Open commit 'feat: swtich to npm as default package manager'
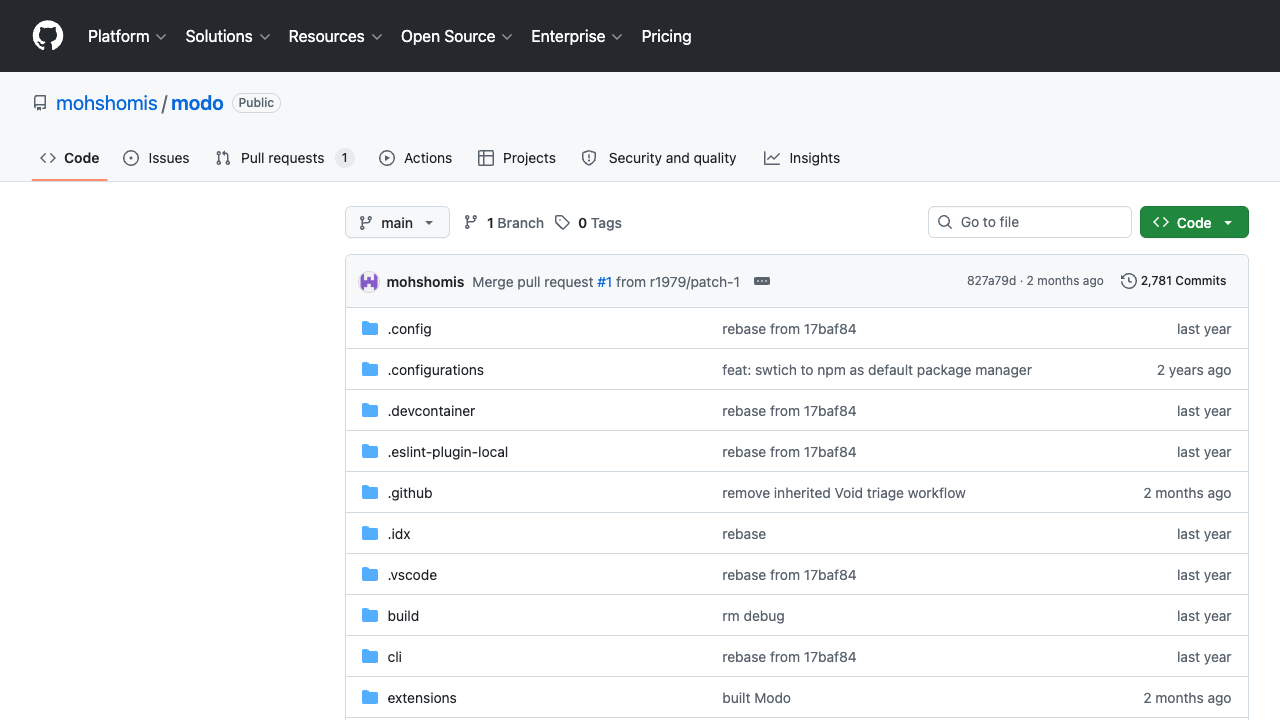The width and height of the screenshot is (1280, 720). pyautogui.click(x=877, y=370)
